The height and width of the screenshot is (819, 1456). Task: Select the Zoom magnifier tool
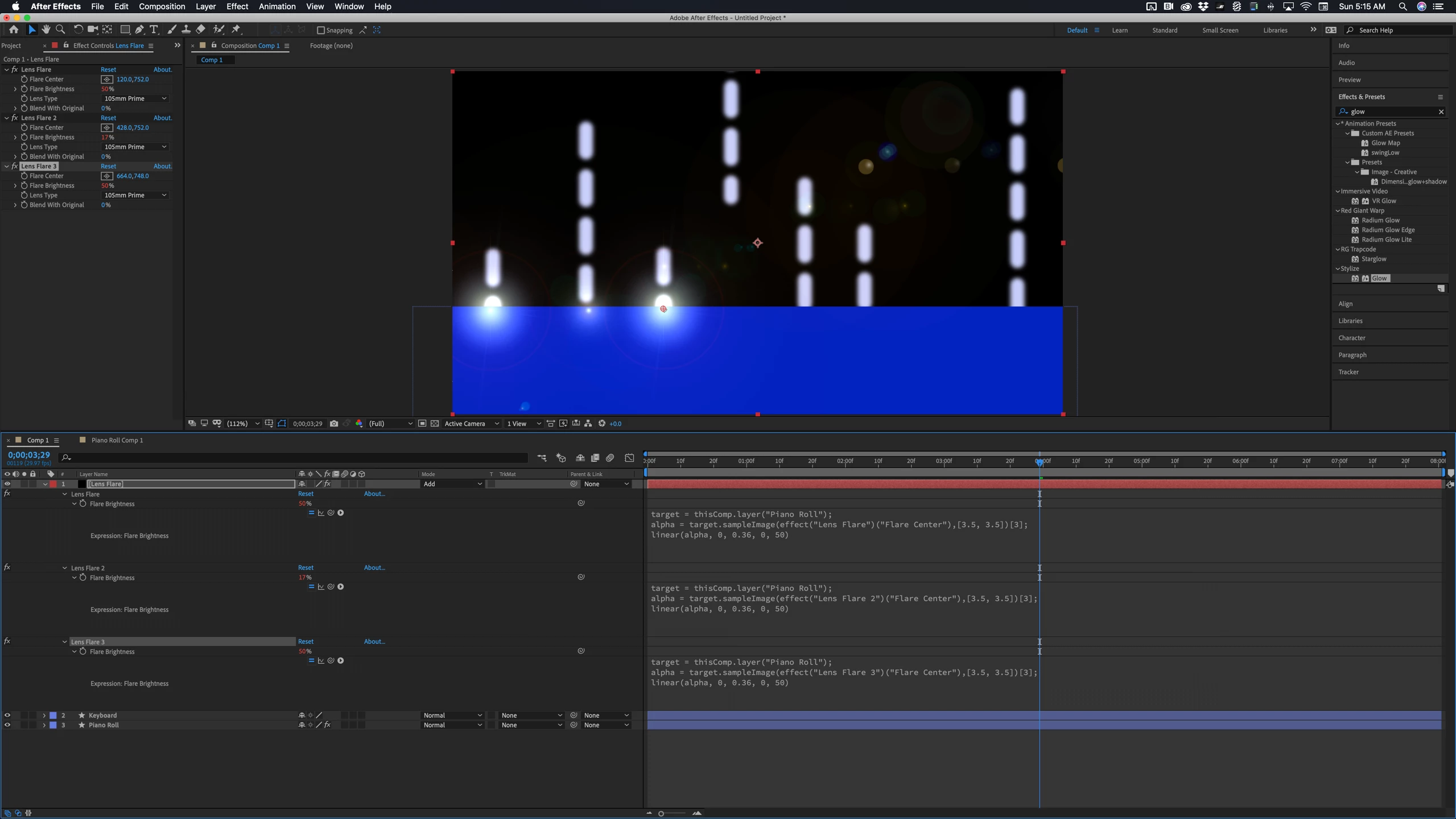pyautogui.click(x=60, y=30)
